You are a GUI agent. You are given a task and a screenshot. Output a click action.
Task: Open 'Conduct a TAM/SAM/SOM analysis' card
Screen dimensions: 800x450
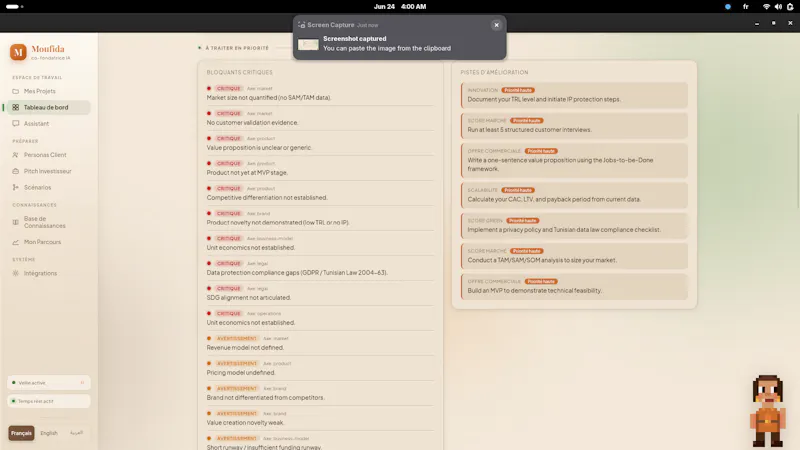click(x=574, y=256)
